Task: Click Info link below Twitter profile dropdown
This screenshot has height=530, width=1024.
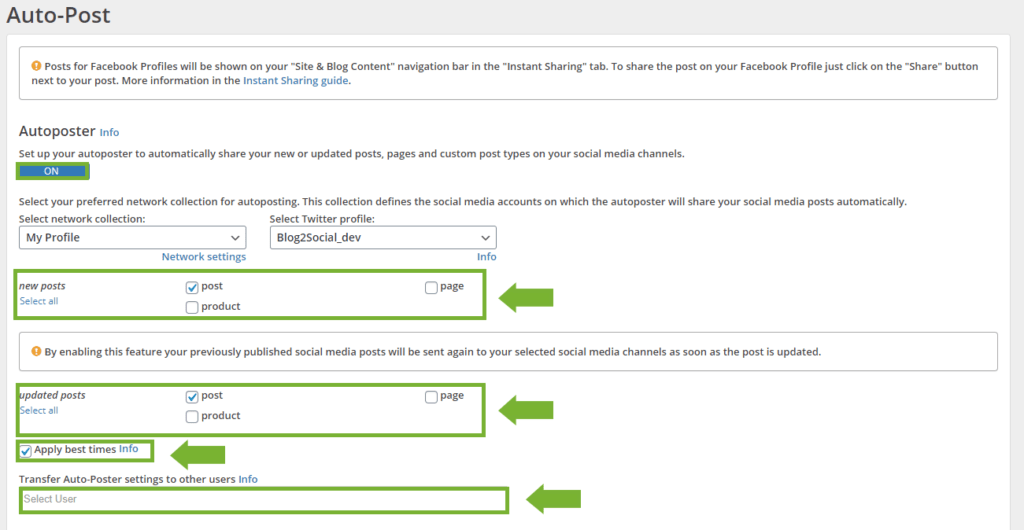Action: [486, 257]
